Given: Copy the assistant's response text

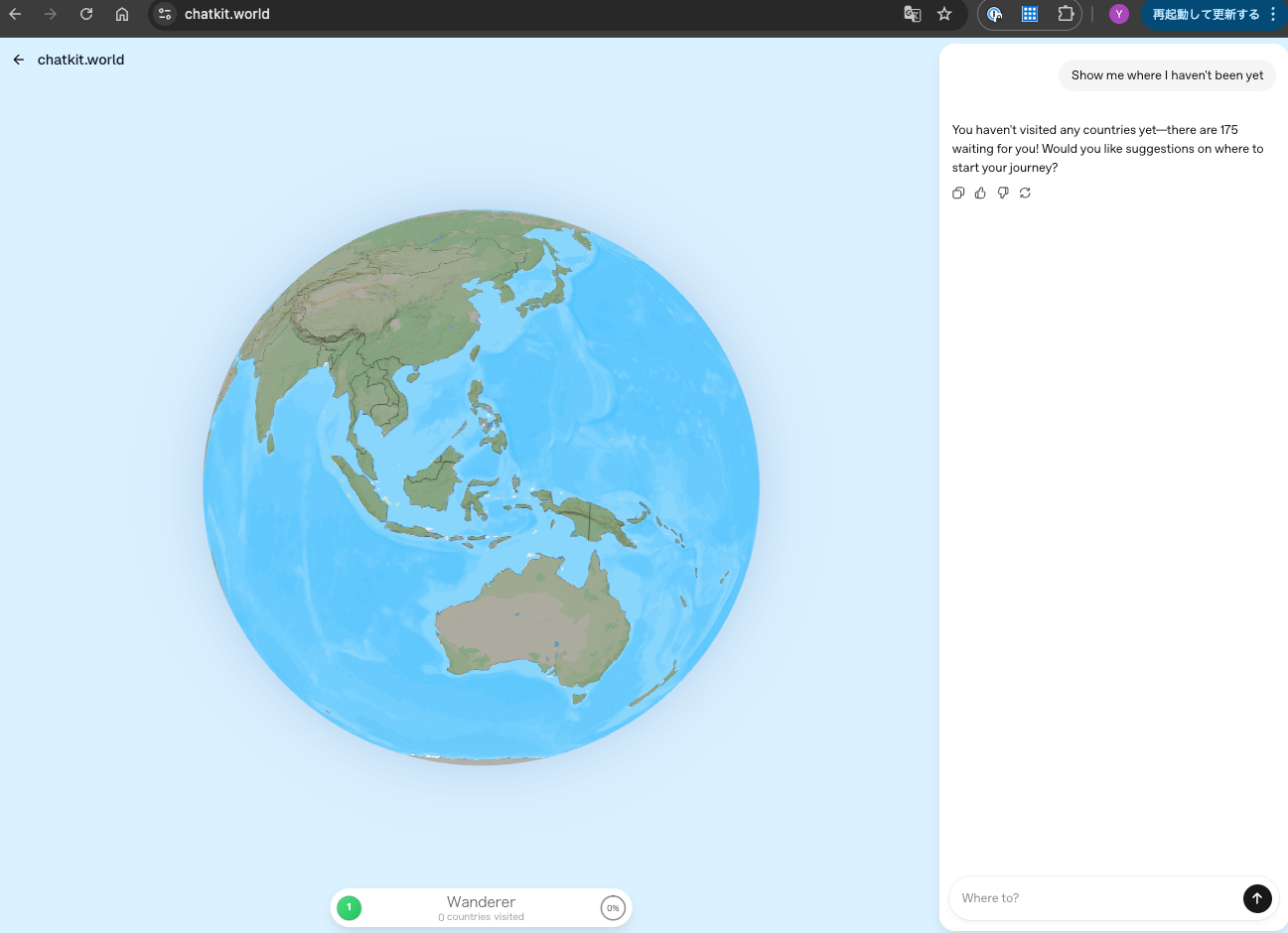Looking at the screenshot, I should click(x=958, y=194).
